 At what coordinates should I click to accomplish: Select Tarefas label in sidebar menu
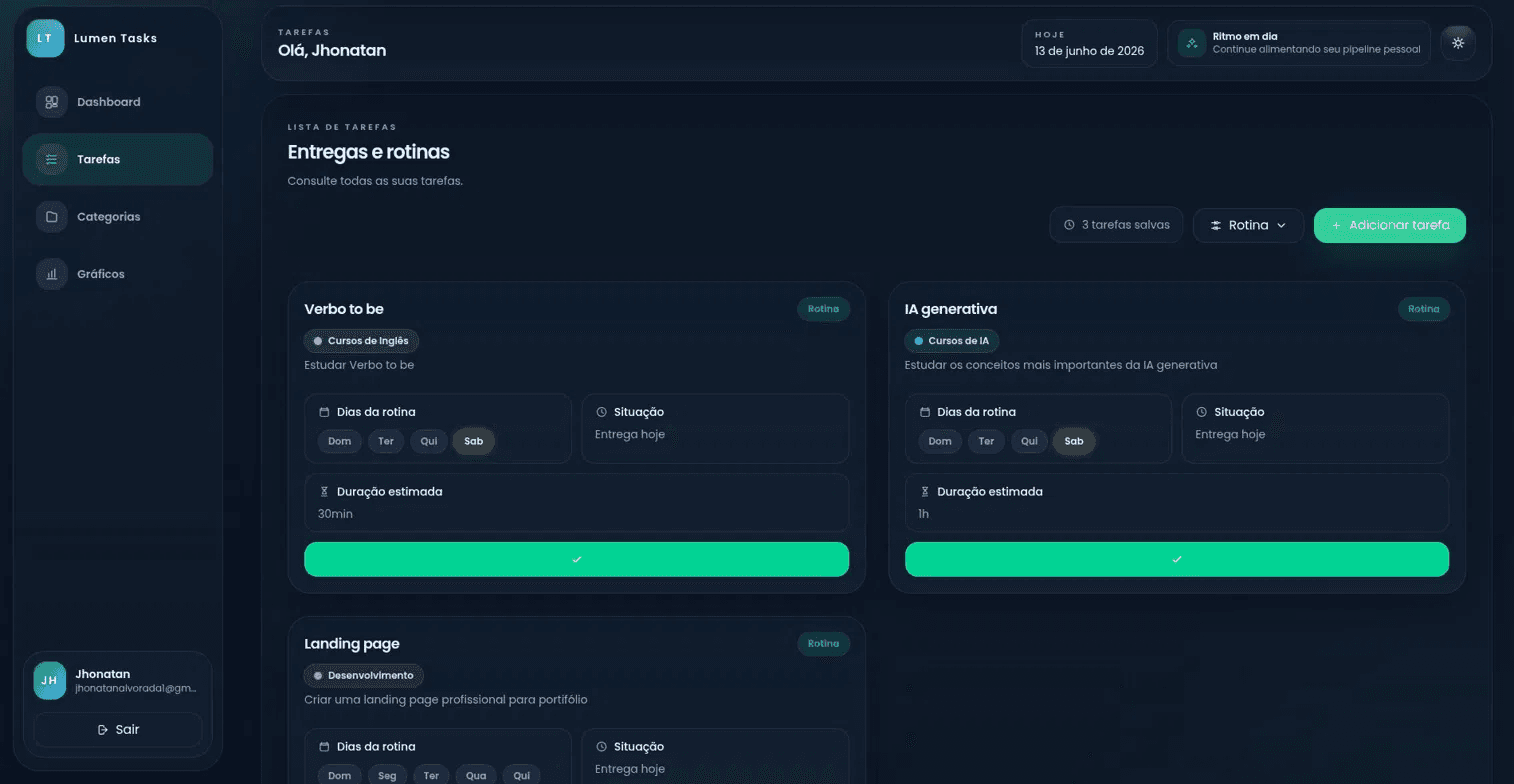[x=98, y=159]
